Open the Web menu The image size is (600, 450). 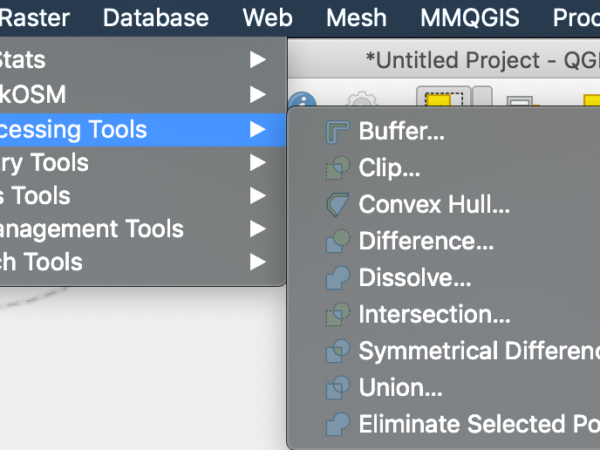click(267, 18)
